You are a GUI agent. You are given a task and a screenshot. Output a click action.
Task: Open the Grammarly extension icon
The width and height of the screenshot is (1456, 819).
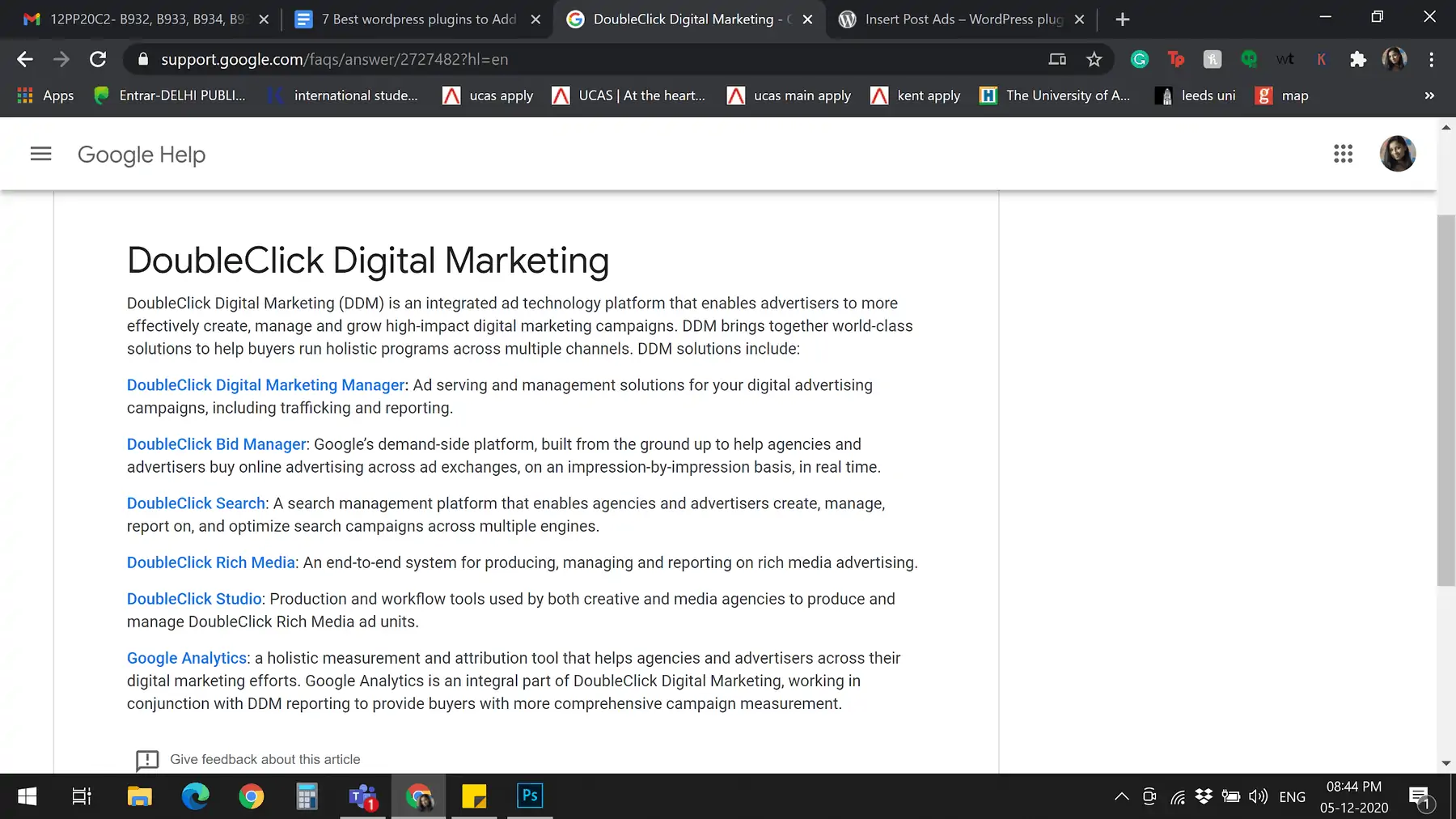(1139, 59)
